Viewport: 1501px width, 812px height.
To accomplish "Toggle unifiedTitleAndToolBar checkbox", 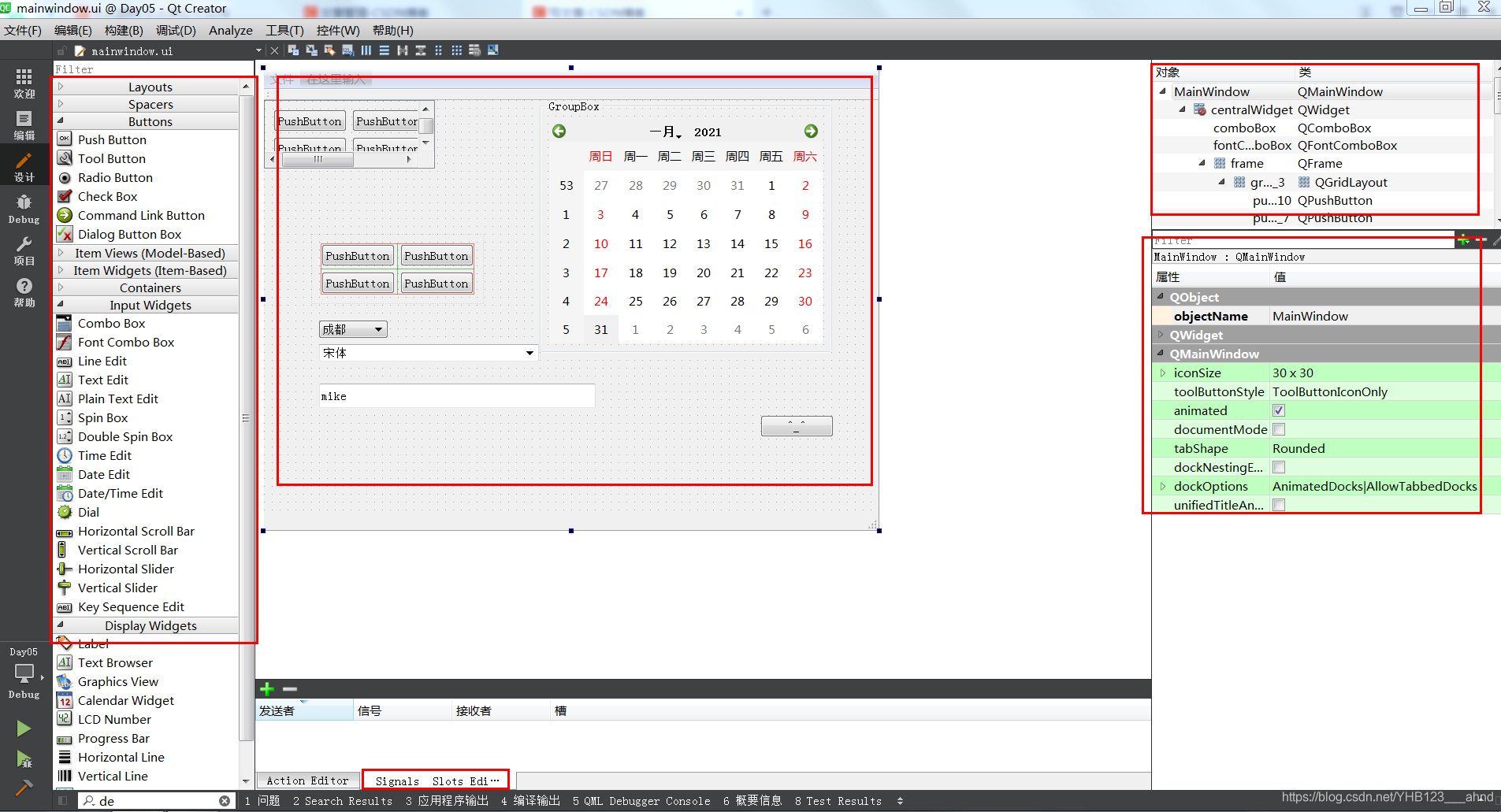I will (x=1279, y=505).
